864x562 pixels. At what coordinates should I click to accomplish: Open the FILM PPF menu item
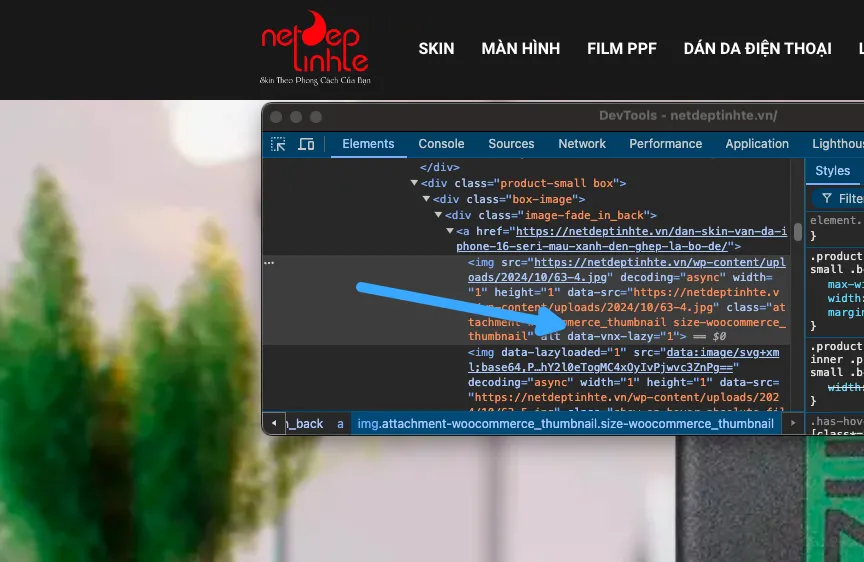(622, 48)
